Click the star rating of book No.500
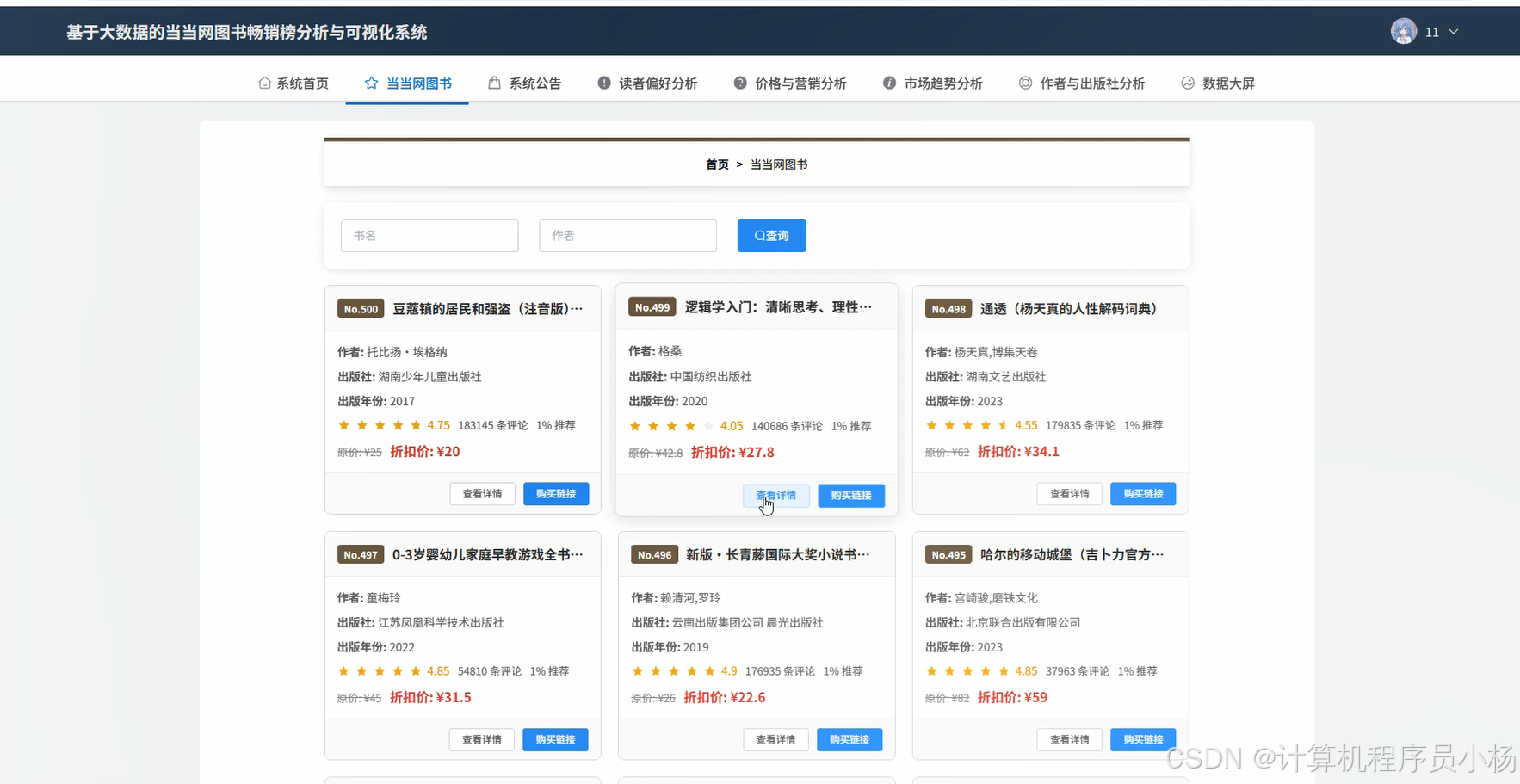Image resolution: width=1520 pixels, height=784 pixels. tap(380, 425)
